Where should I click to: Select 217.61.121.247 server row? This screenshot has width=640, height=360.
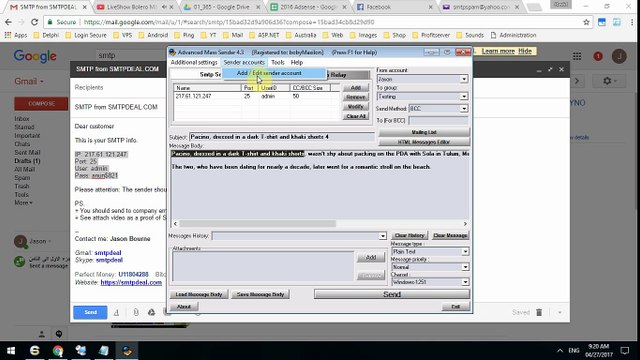256,96
